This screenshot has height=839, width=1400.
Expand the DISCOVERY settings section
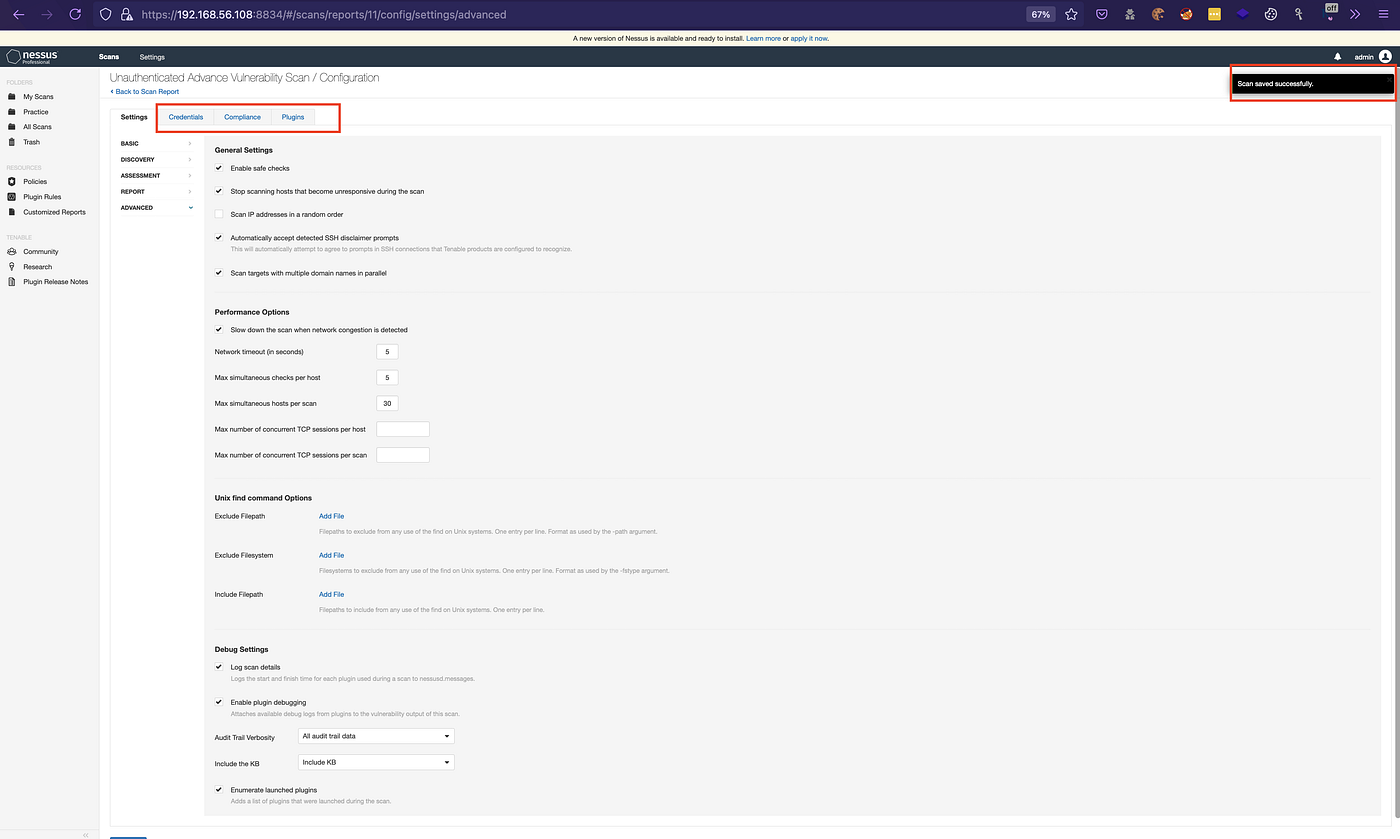click(x=156, y=160)
